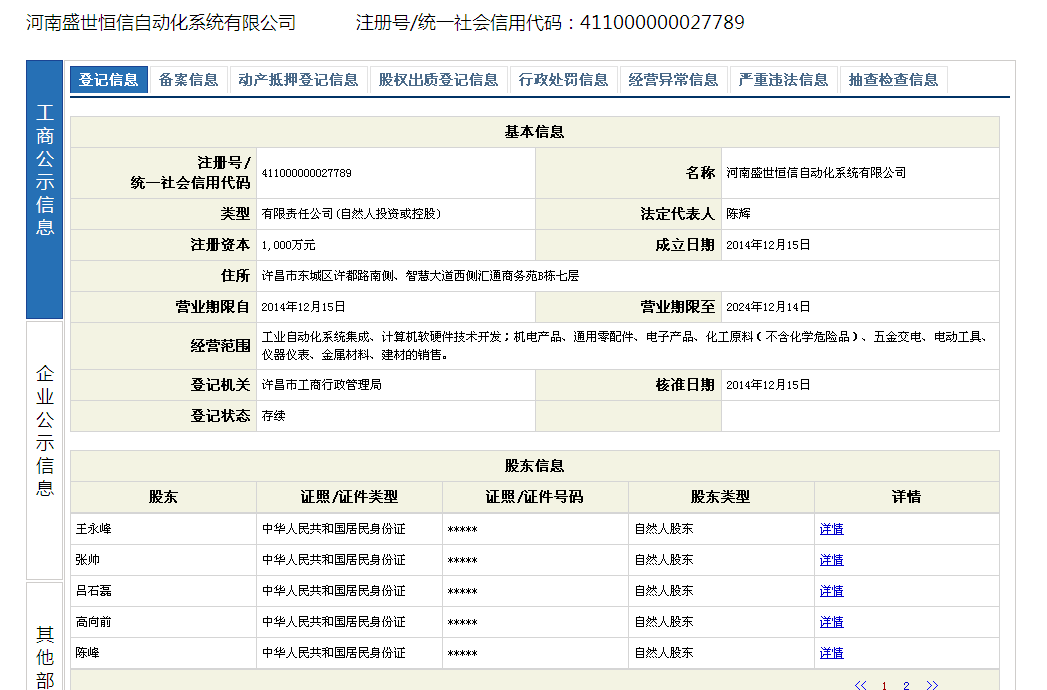Open the 动产抵押登记信息 tab
The image size is (1047, 690).
click(x=298, y=80)
